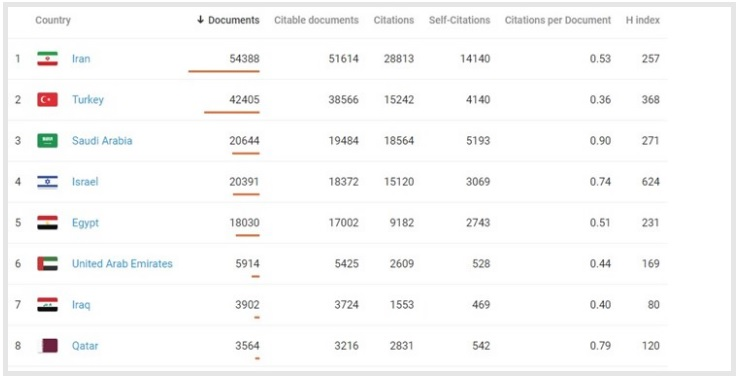Select citable documents value 18372
The image size is (740, 377).
click(344, 182)
